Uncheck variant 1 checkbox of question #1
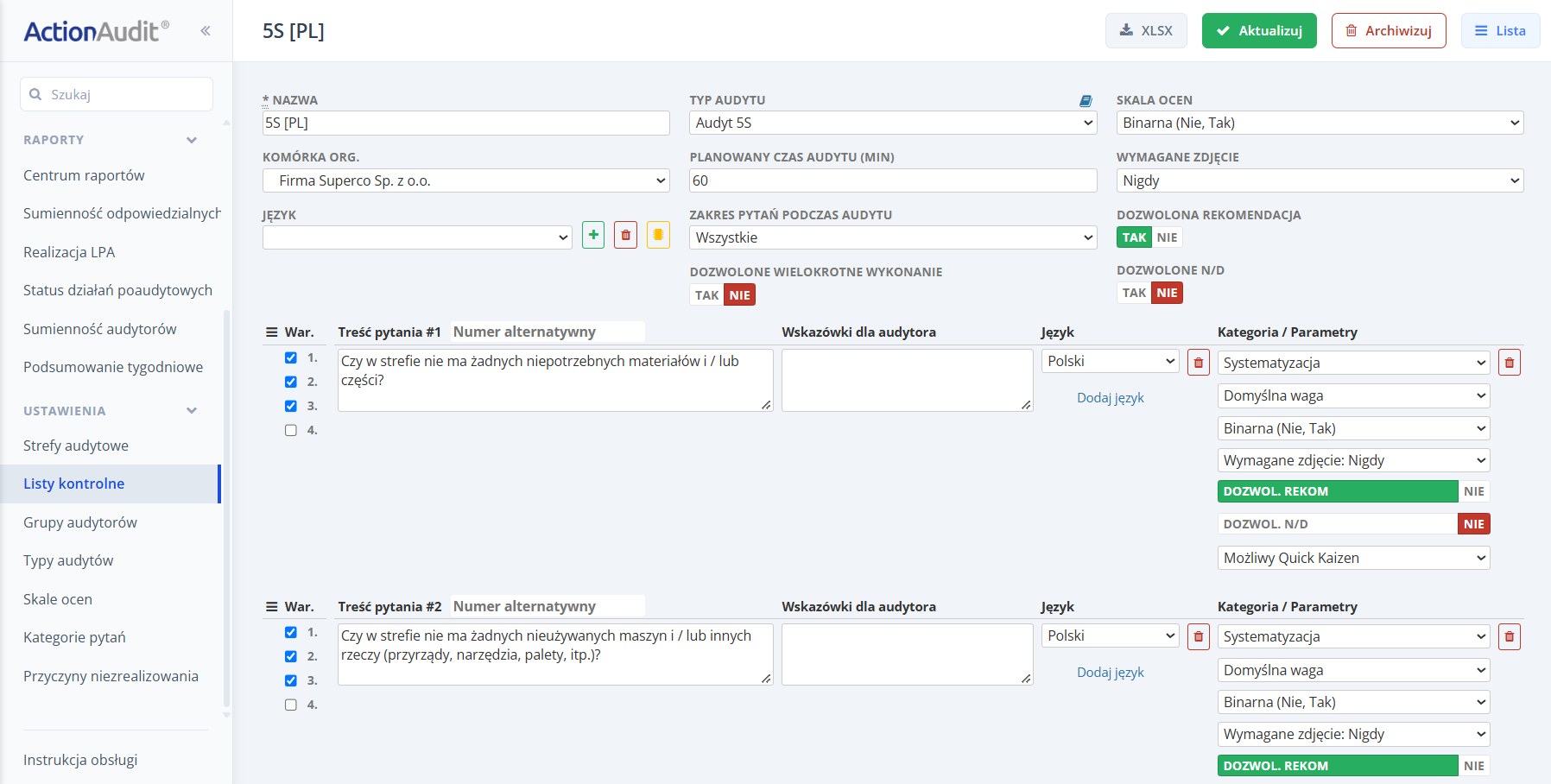This screenshot has width=1551, height=784. coord(291,357)
